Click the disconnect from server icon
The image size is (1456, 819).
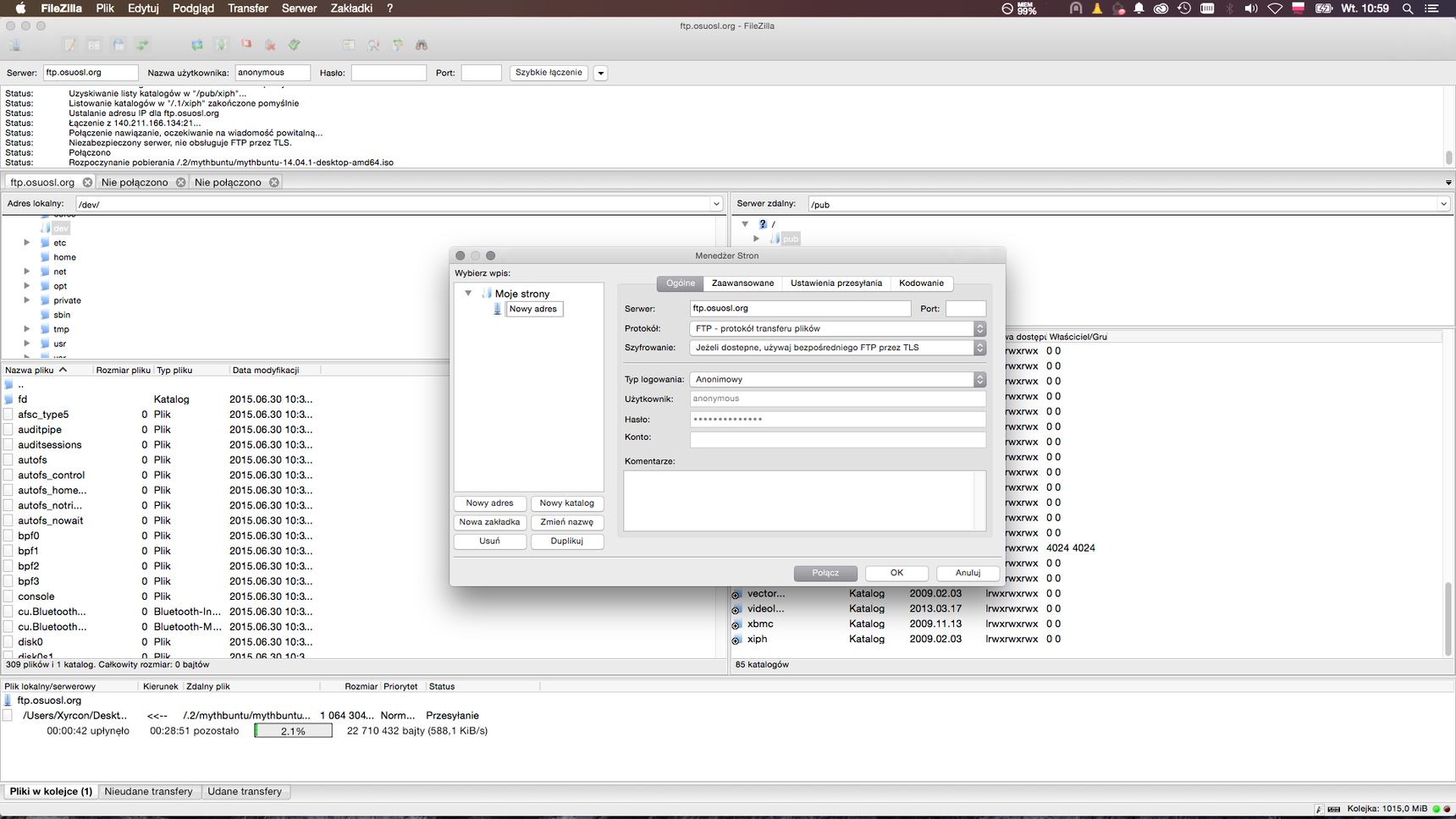(x=270, y=45)
